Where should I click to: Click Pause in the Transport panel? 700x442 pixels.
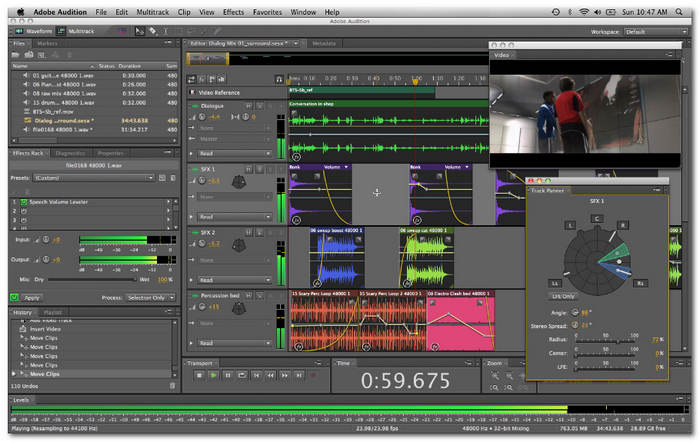tap(228, 375)
